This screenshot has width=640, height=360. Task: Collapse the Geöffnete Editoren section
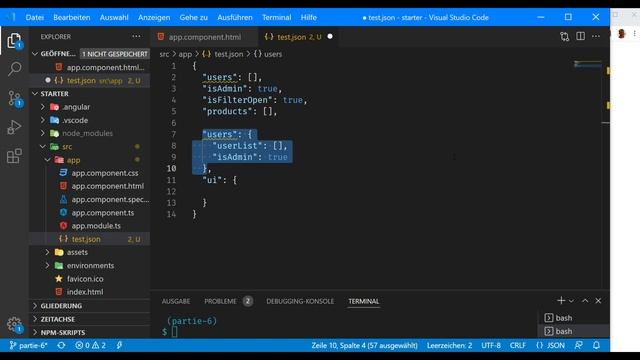(35, 54)
